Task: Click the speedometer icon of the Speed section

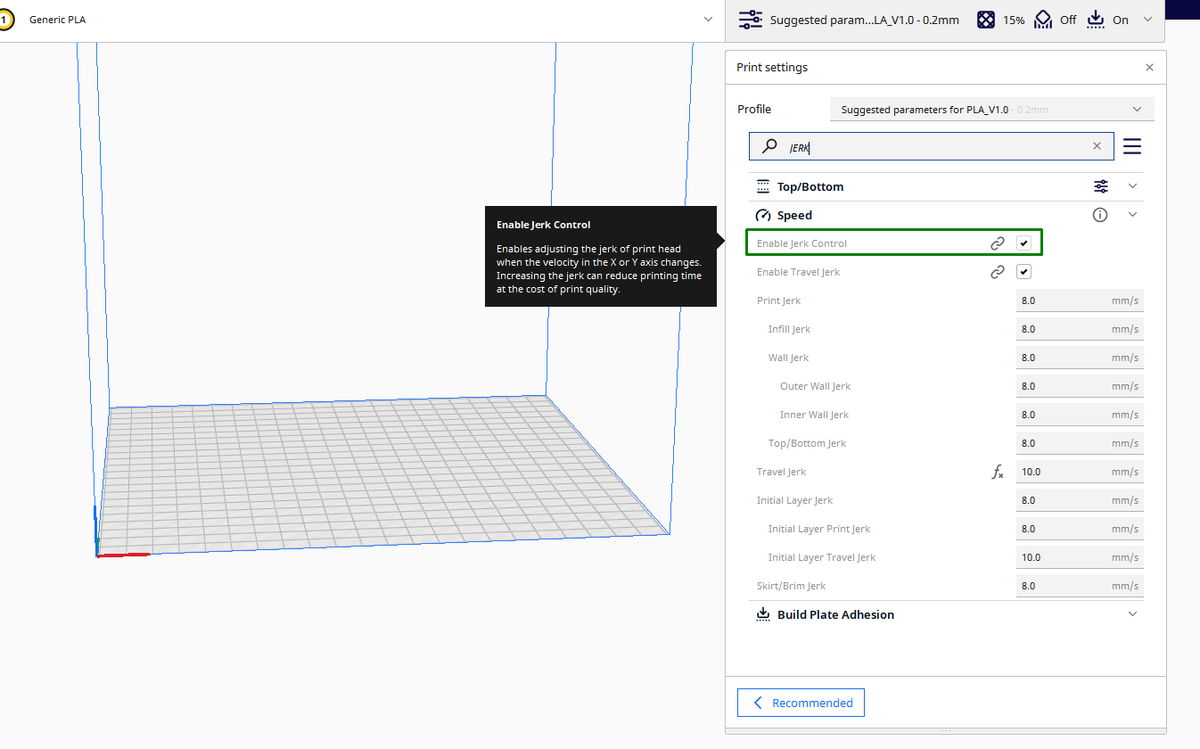Action: pyautogui.click(x=764, y=214)
